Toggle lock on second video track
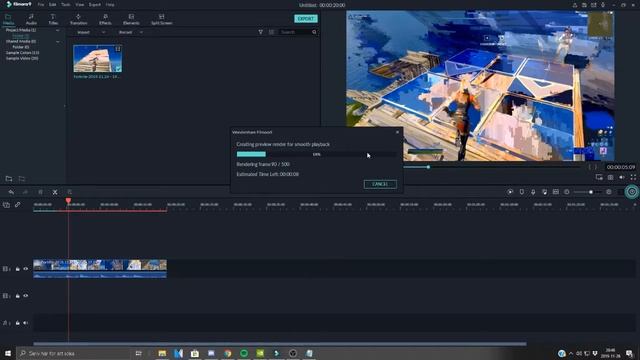640x360 pixels. click(18, 296)
